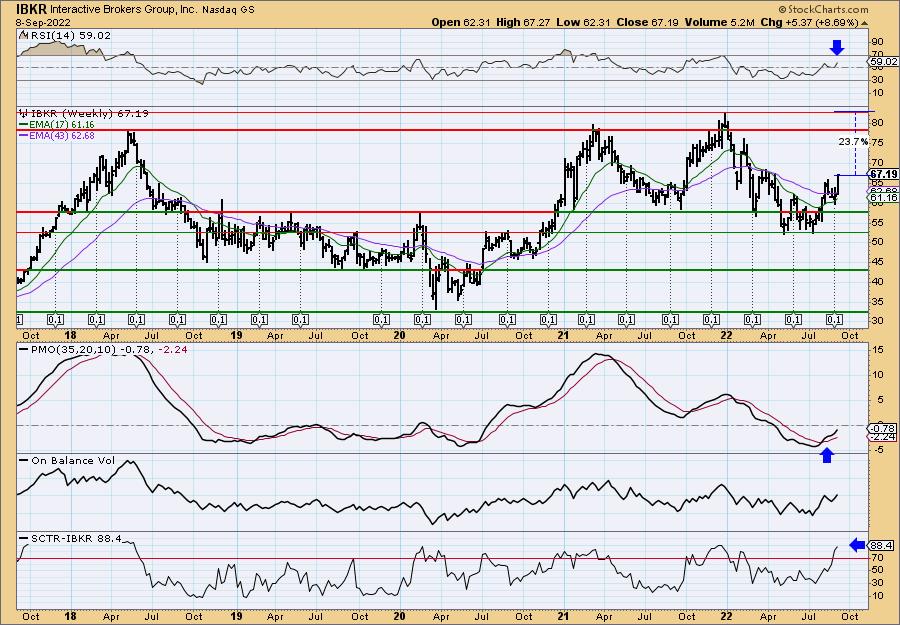This screenshot has height=625, width=900.
Task: Click the price-bar icon before IBKR (Weekly)
Action: [22, 114]
